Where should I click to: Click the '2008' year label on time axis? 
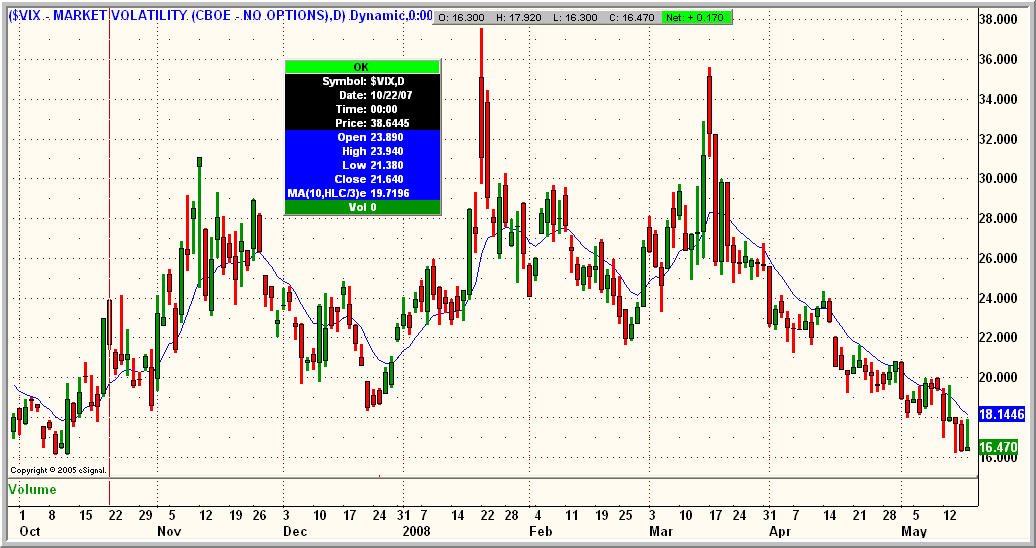tap(416, 531)
